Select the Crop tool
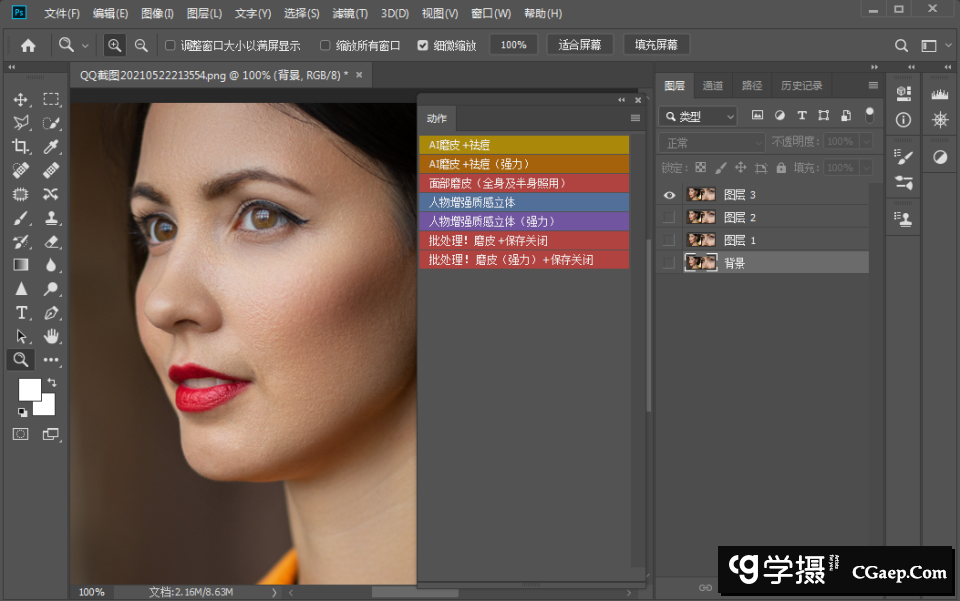Viewport: 960px width, 601px height. pos(20,147)
